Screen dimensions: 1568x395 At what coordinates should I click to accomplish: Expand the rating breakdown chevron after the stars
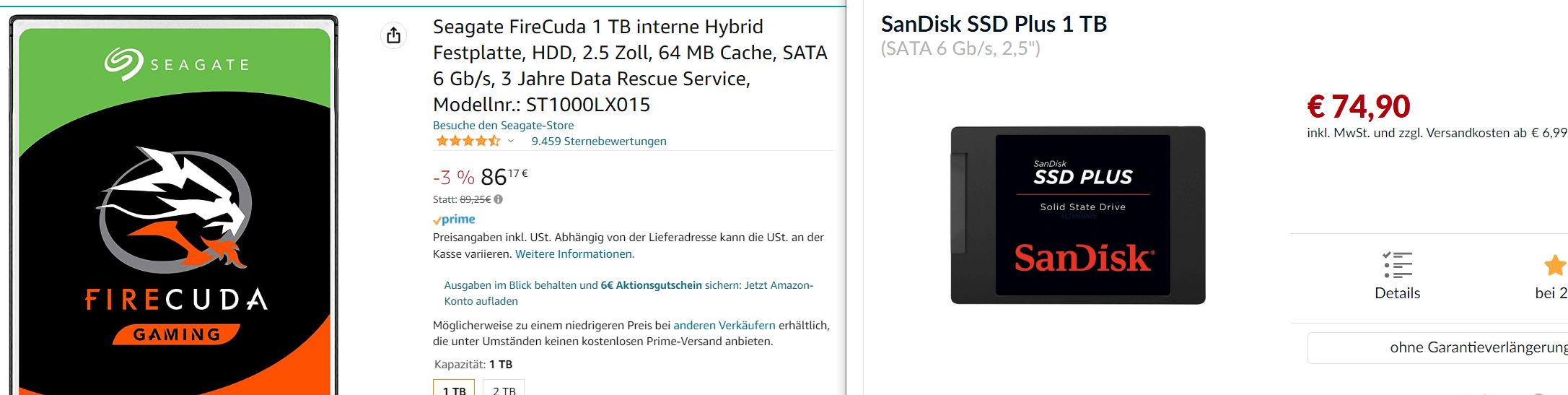click(x=511, y=141)
